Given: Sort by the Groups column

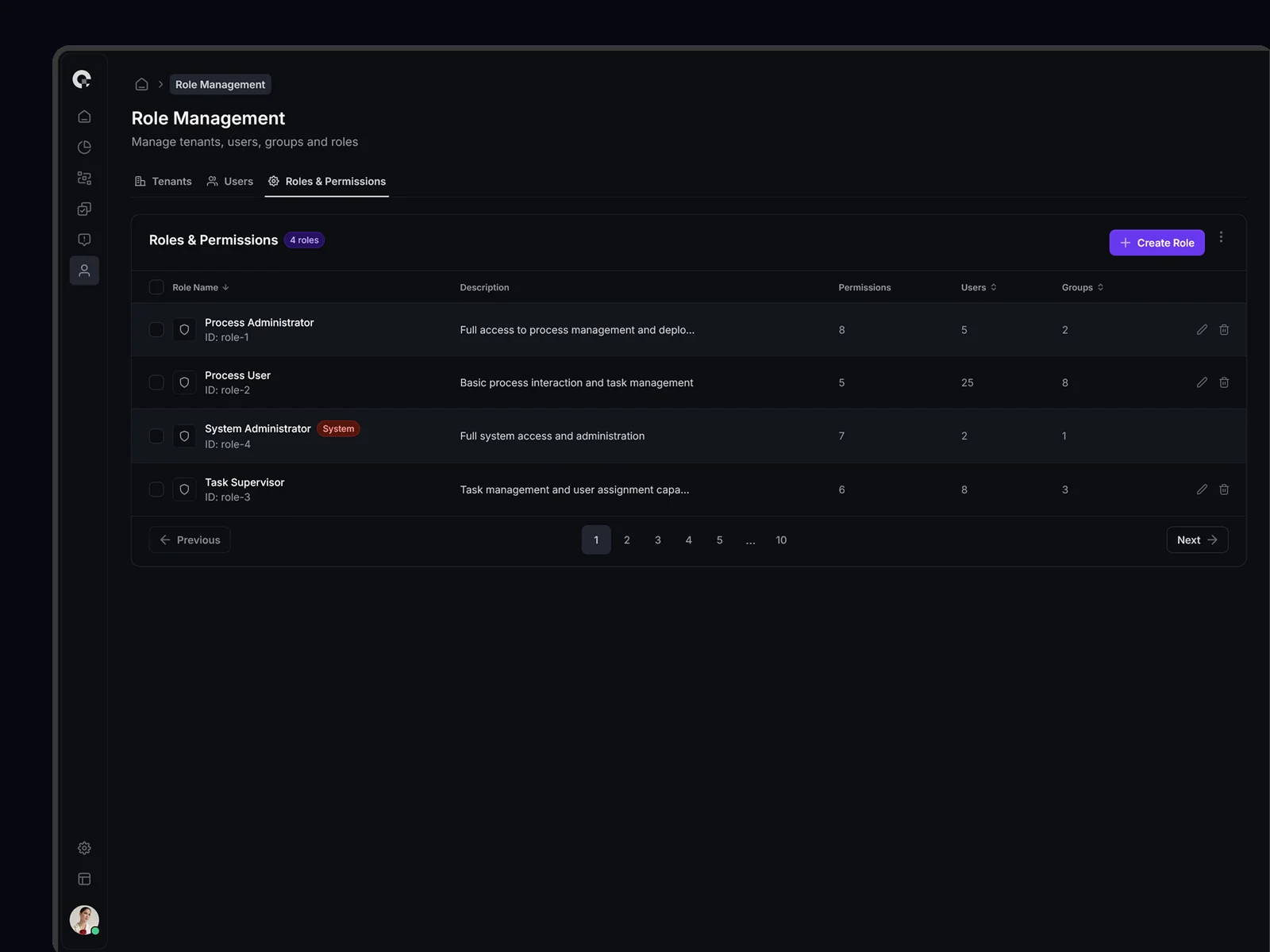Looking at the screenshot, I should pos(1082,287).
